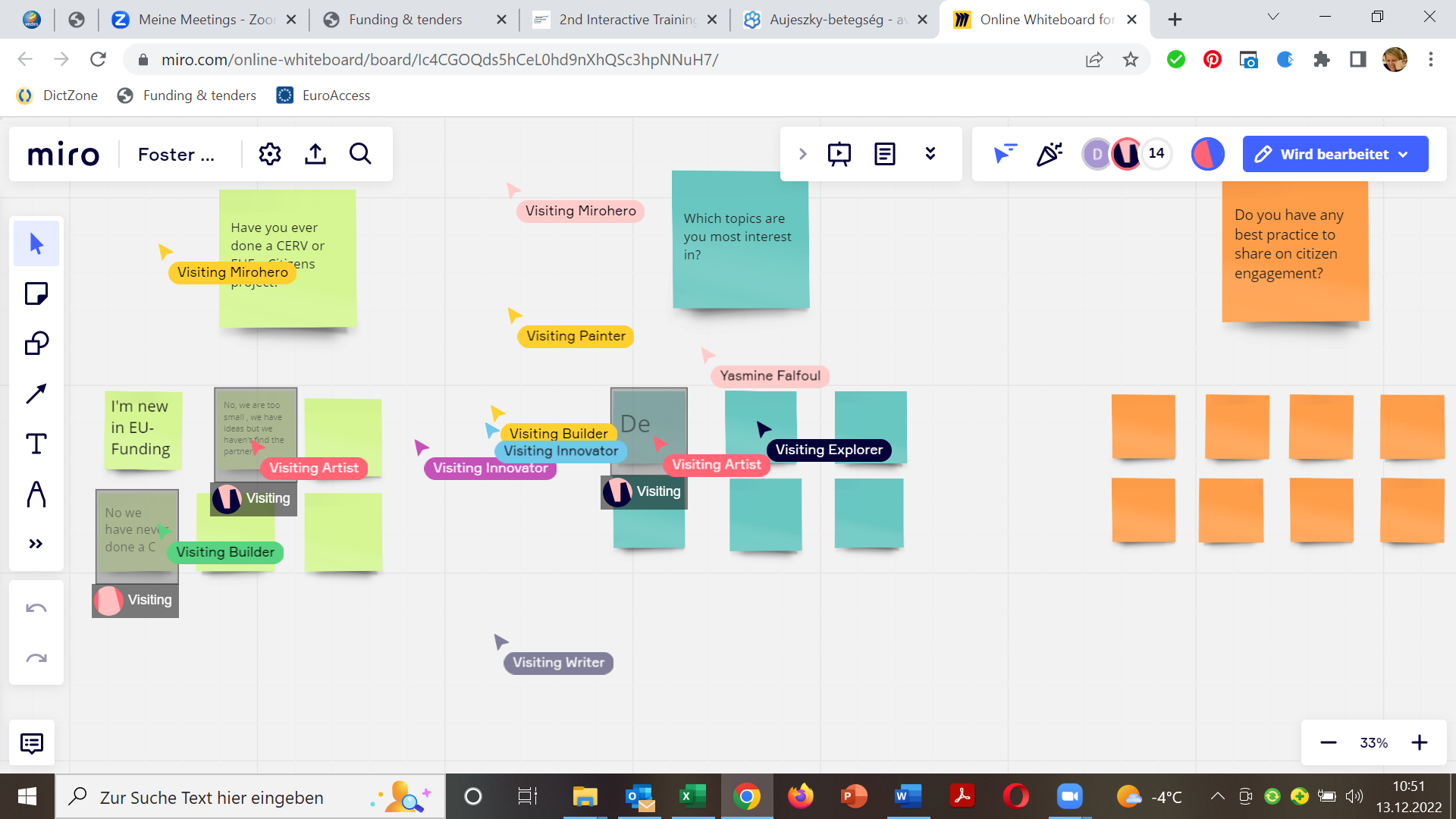
Task: Select the connection line arrow tool
Action: pyautogui.click(x=36, y=394)
